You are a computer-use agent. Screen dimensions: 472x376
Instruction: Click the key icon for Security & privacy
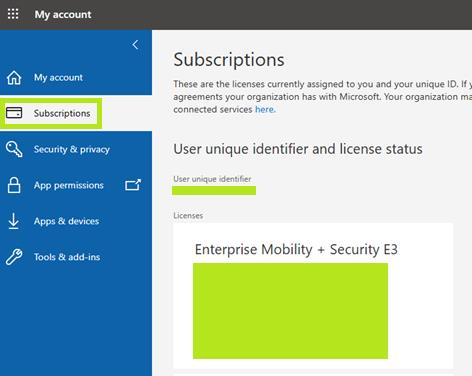[14, 149]
